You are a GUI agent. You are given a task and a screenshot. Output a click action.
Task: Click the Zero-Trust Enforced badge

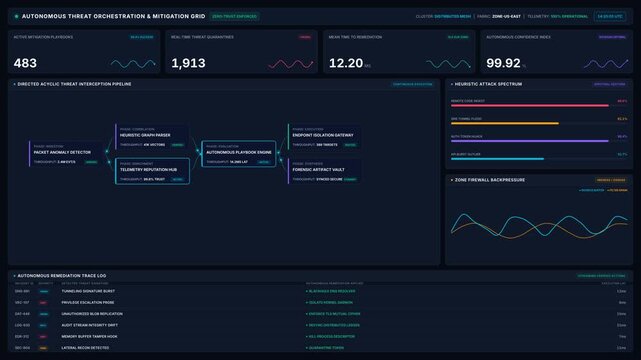click(235, 16)
